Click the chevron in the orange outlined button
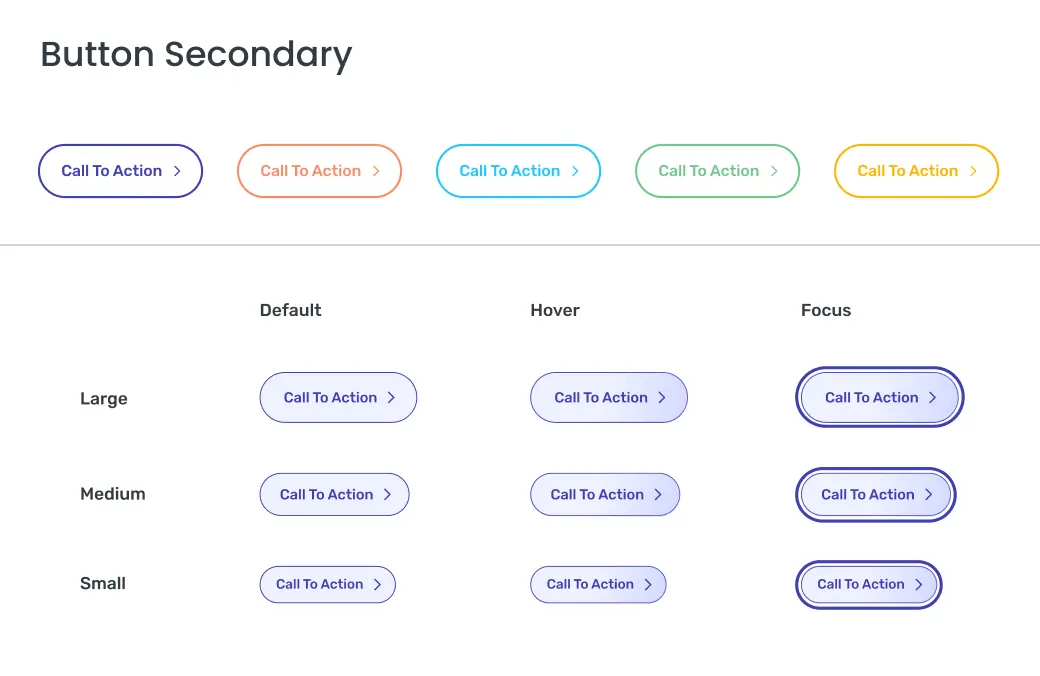The image size is (1040, 676). click(x=376, y=171)
